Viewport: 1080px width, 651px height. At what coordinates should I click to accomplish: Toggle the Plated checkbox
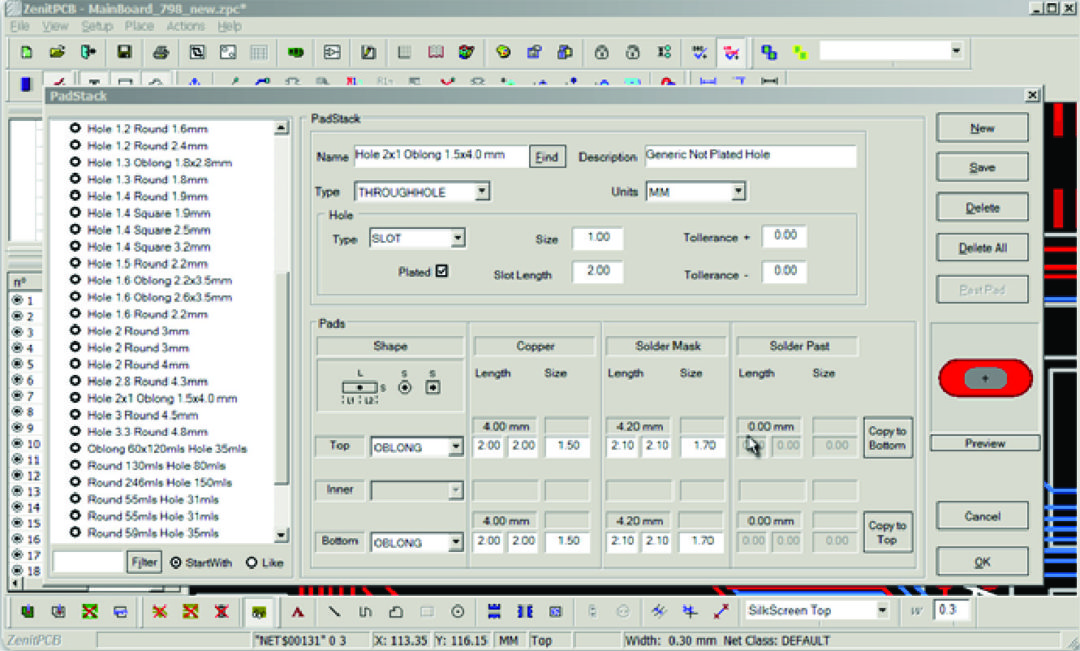coord(441,271)
